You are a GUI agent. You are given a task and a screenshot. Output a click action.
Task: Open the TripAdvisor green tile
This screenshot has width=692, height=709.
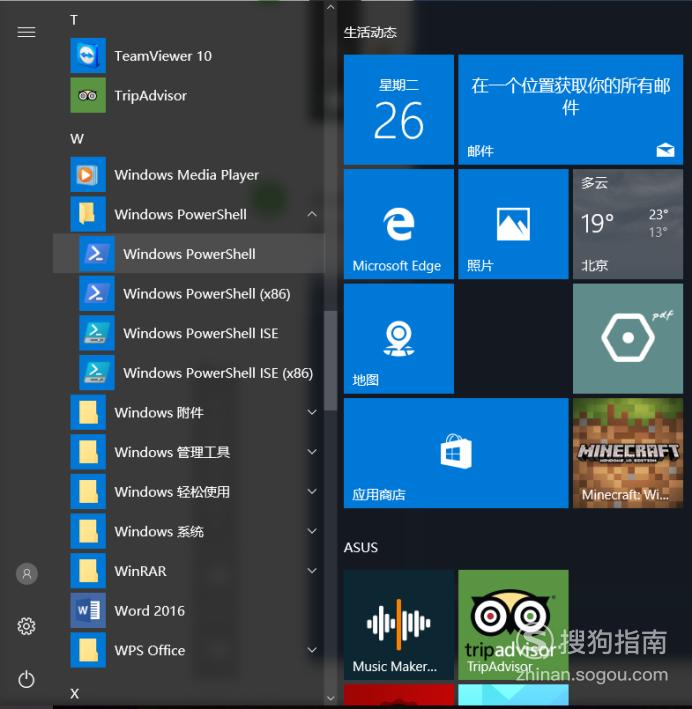point(513,625)
